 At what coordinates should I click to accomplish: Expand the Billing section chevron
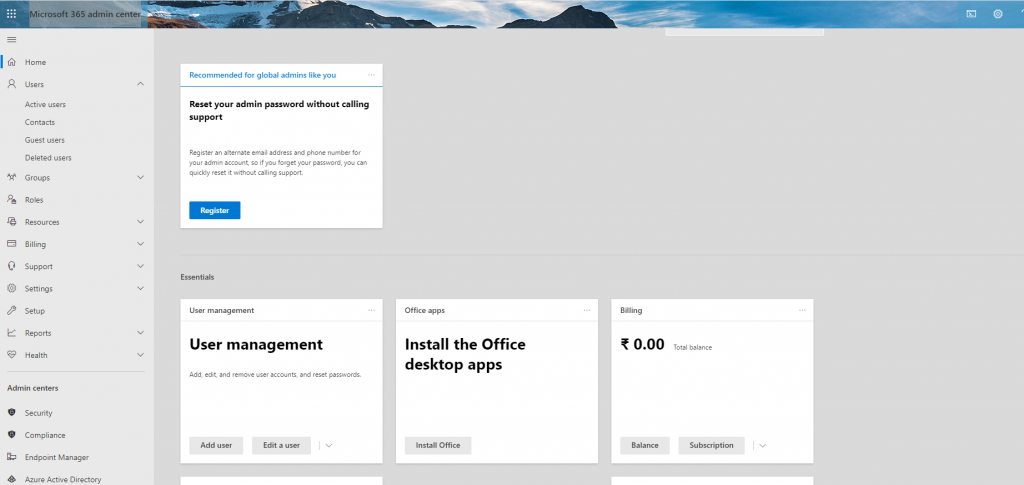click(x=140, y=244)
